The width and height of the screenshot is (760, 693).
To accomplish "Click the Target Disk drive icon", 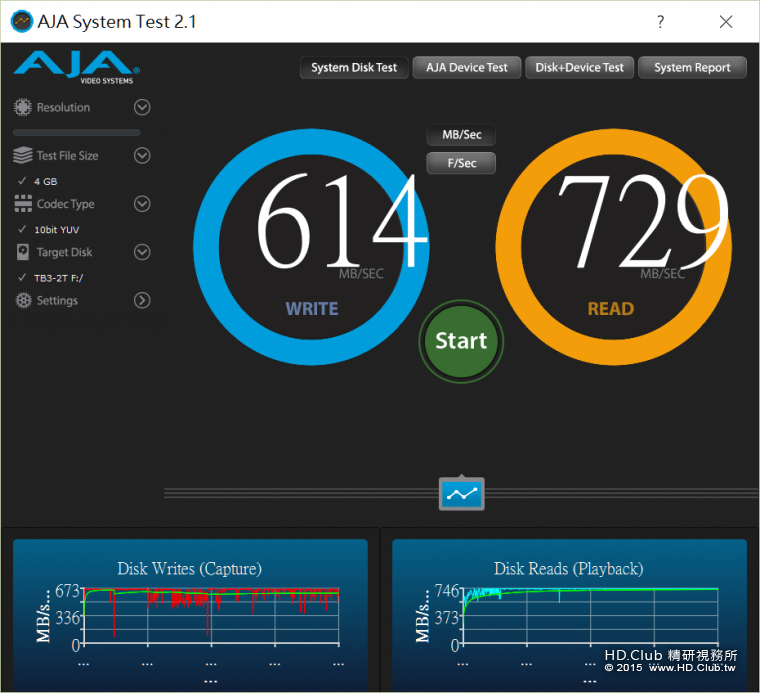I will click(x=23, y=252).
